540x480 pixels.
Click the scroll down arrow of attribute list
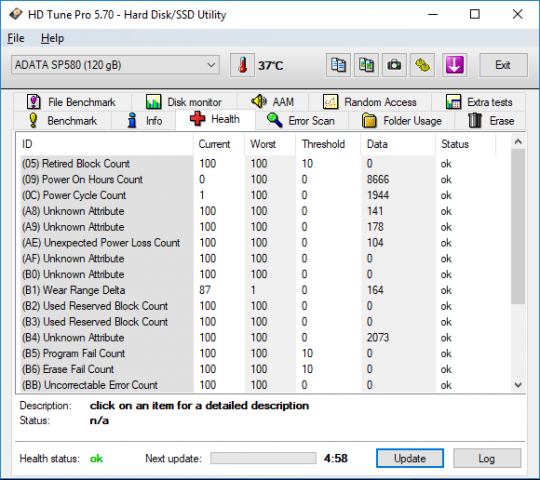pos(518,385)
